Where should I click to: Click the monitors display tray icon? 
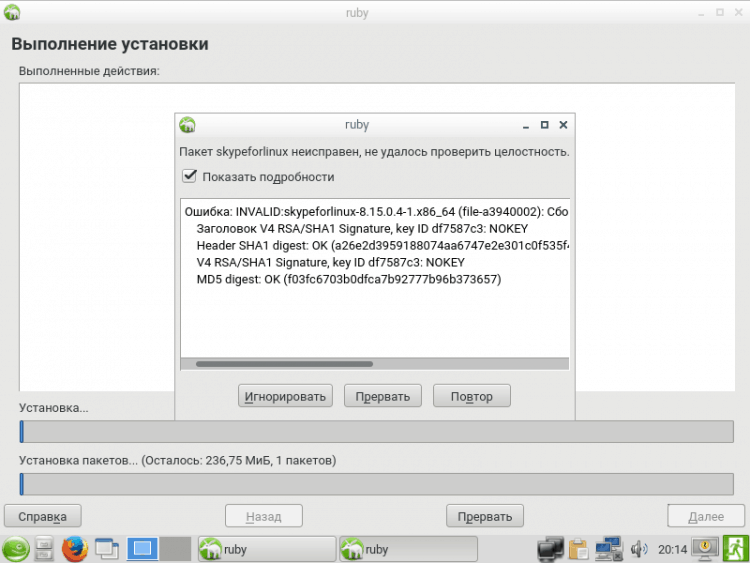(x=550, y=549)
